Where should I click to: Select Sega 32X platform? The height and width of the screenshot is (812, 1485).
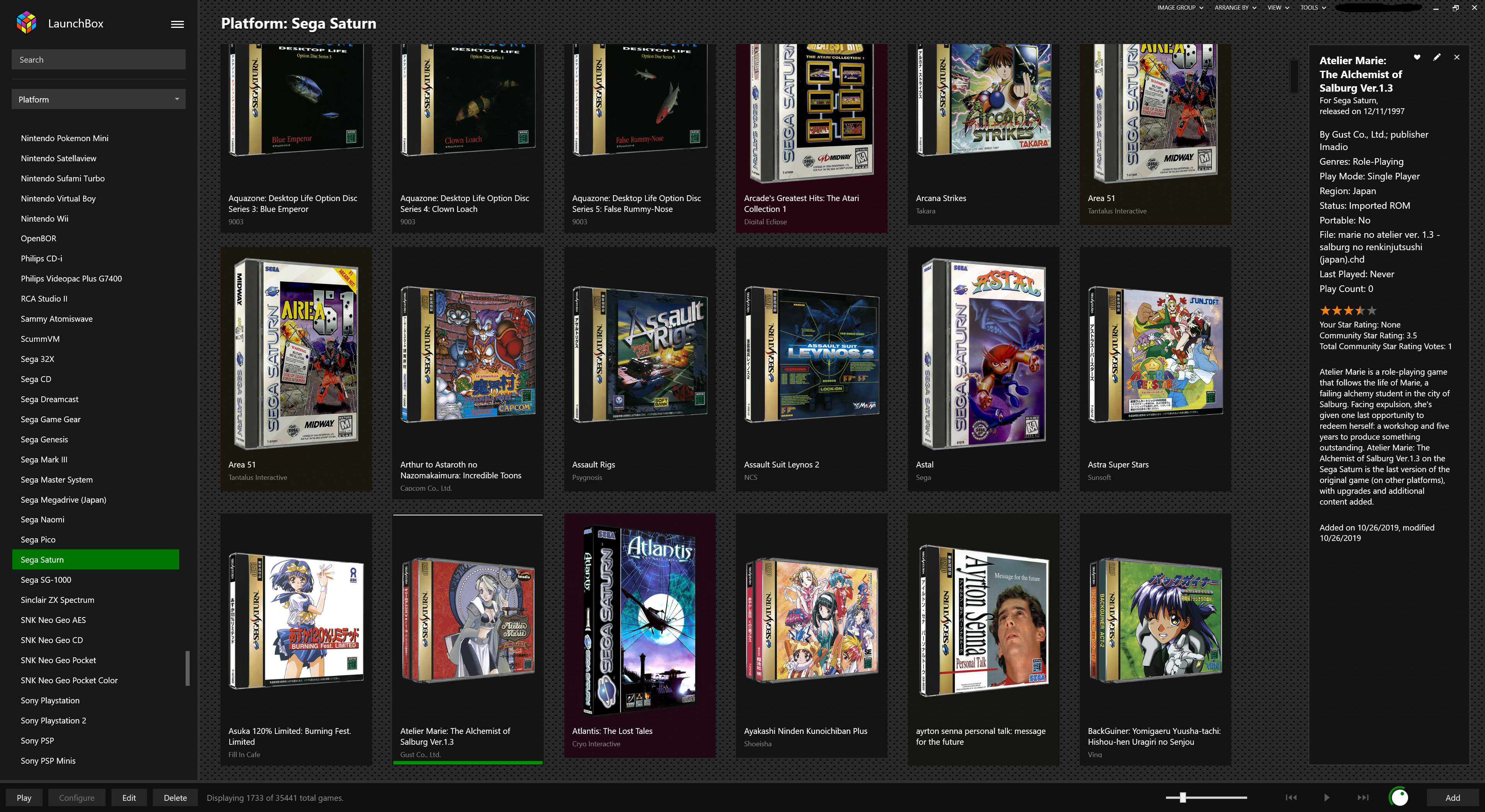(38, 359)
